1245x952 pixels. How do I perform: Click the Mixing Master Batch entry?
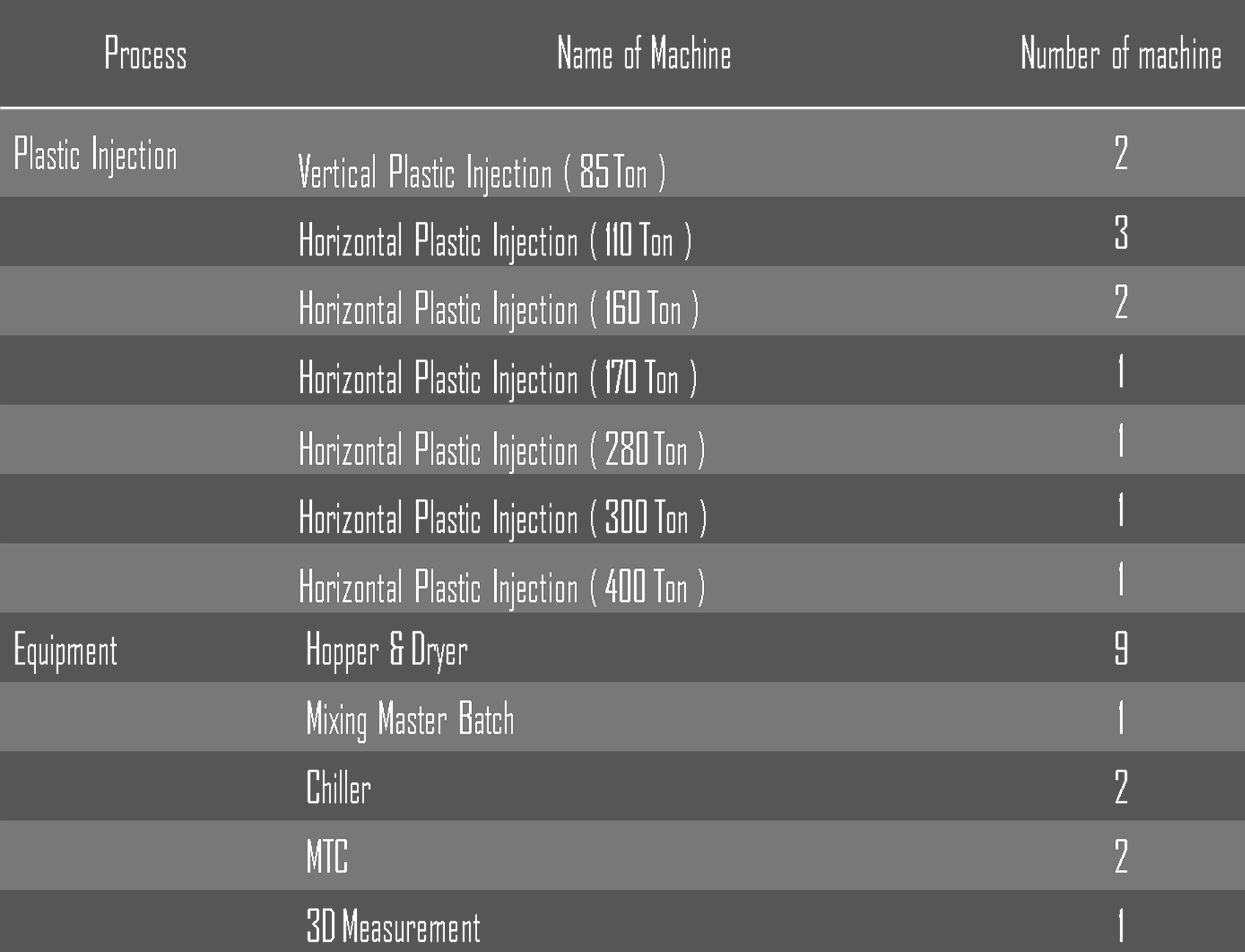410,719
